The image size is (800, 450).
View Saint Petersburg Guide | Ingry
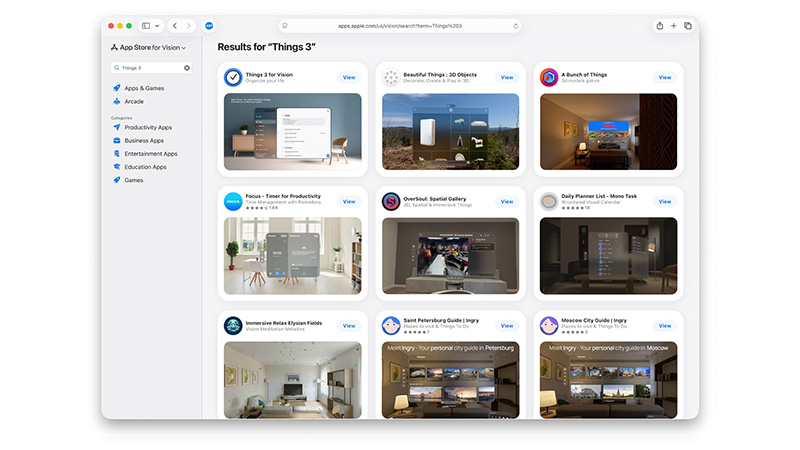507,326
